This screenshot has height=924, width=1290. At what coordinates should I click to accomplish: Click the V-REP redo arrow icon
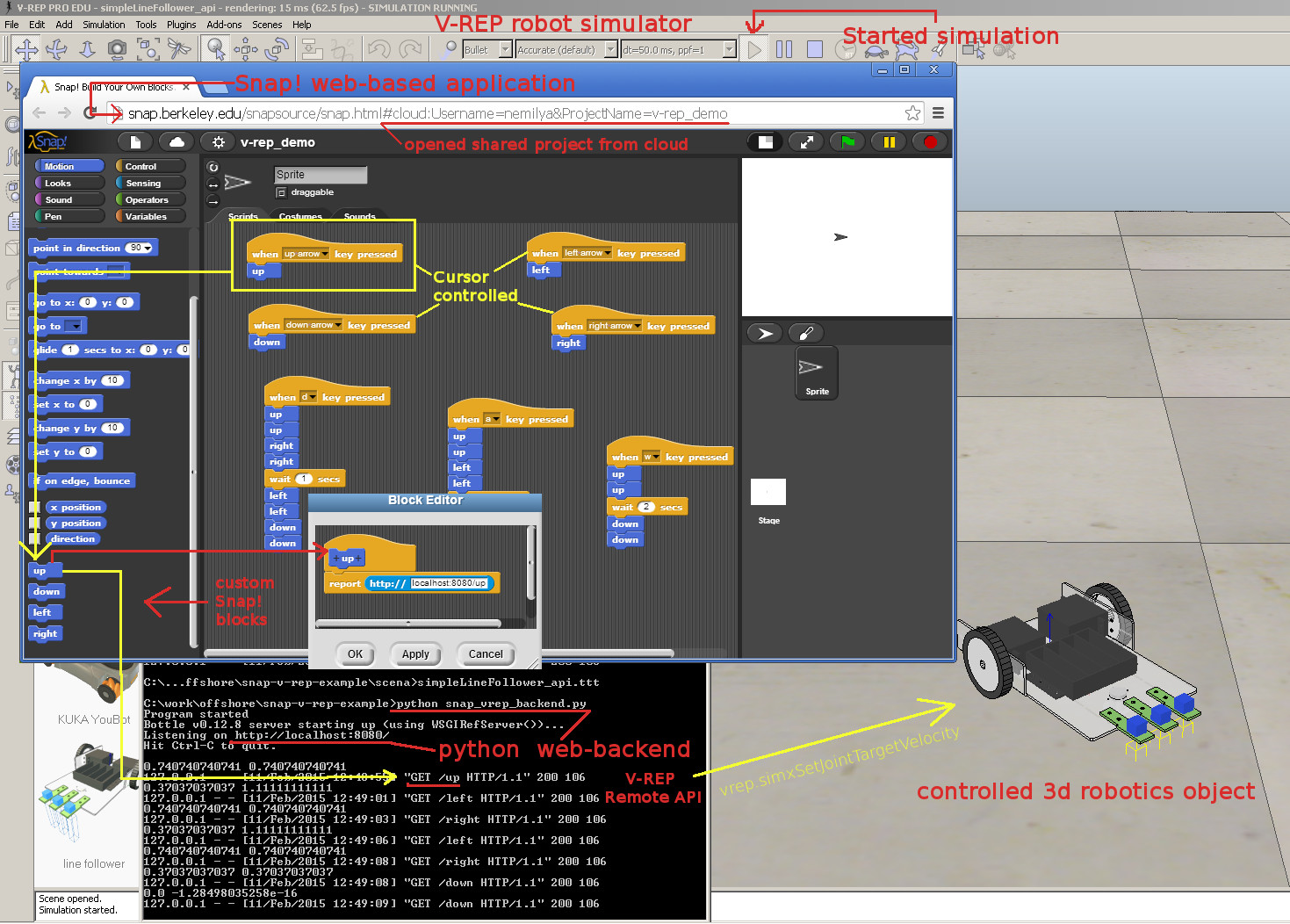coord(410,49)
